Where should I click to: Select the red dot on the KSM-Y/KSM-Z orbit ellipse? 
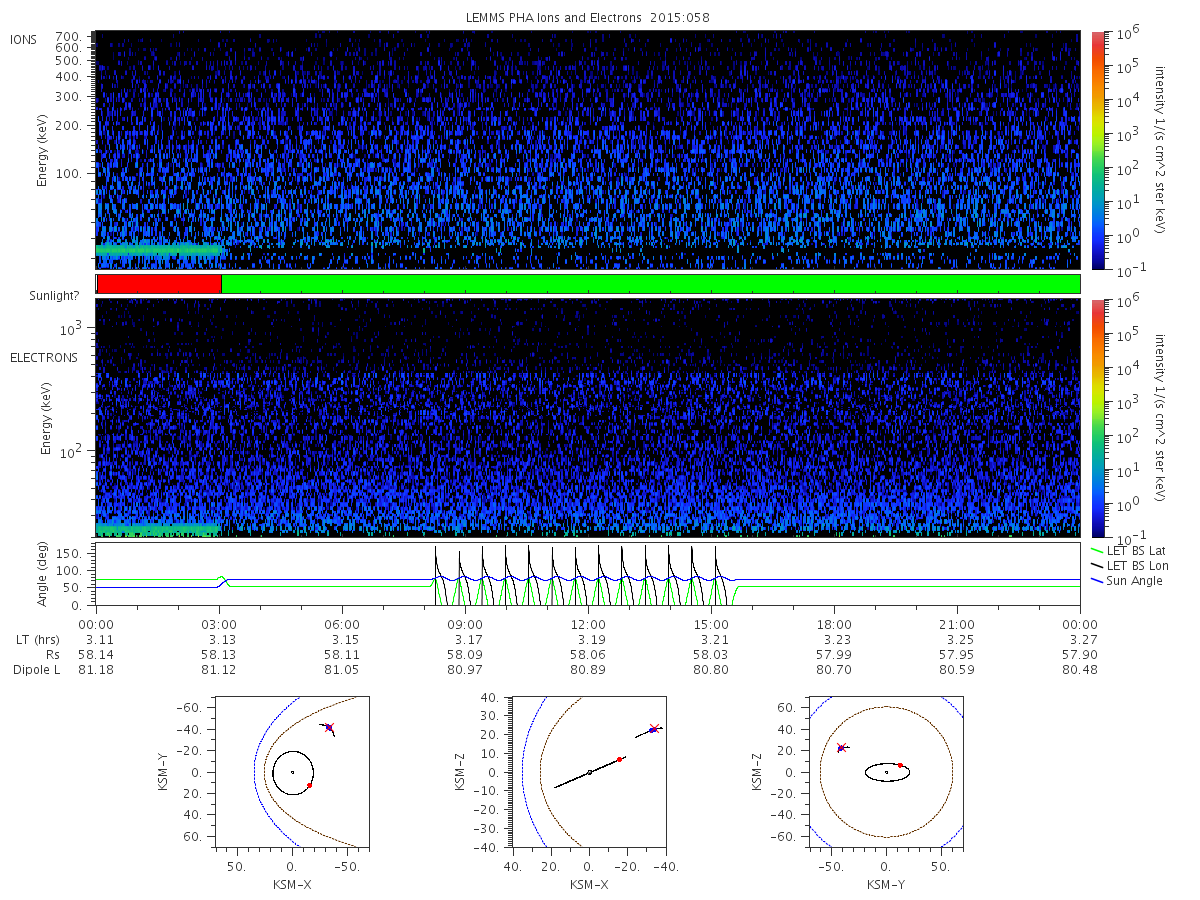coord(900,765)
